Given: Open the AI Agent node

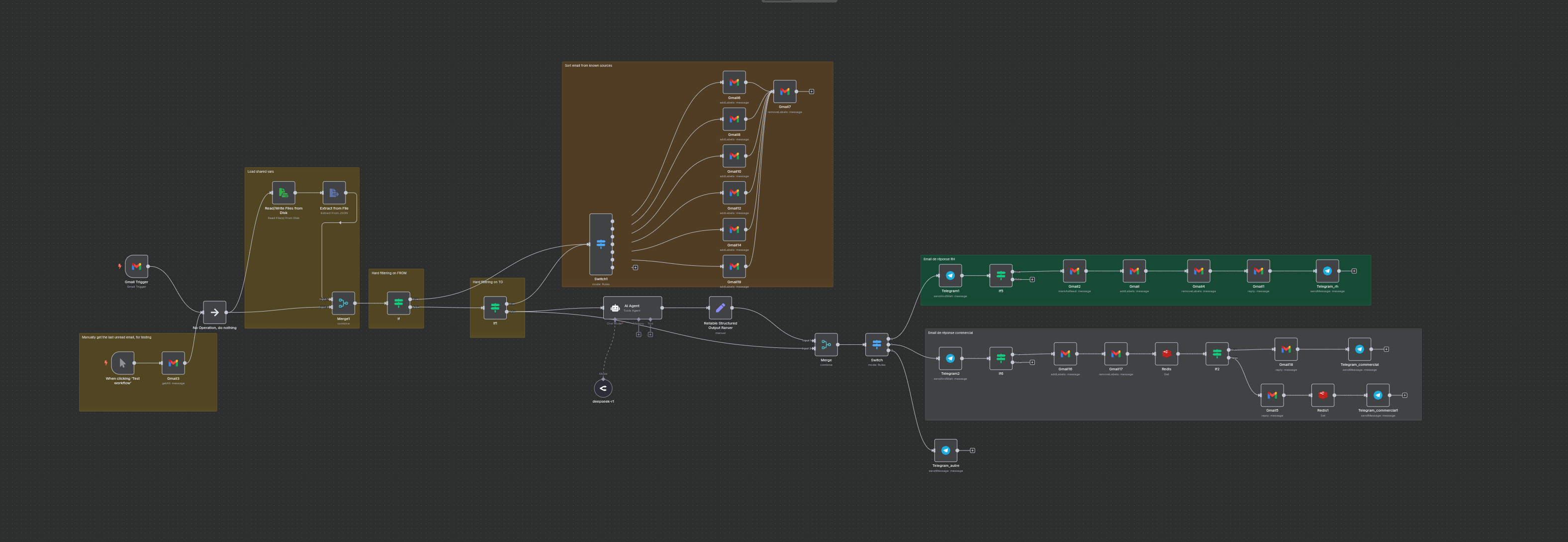Looking at the screenshot, I should point(633,308).
